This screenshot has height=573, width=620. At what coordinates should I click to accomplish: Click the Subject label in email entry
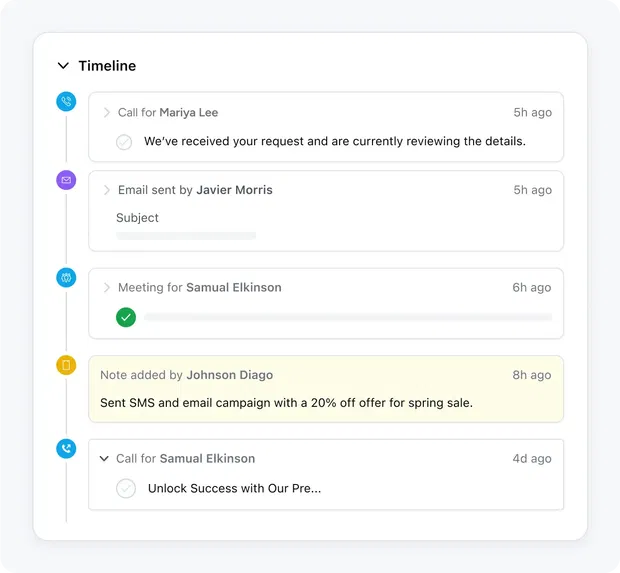pos(137,218)
